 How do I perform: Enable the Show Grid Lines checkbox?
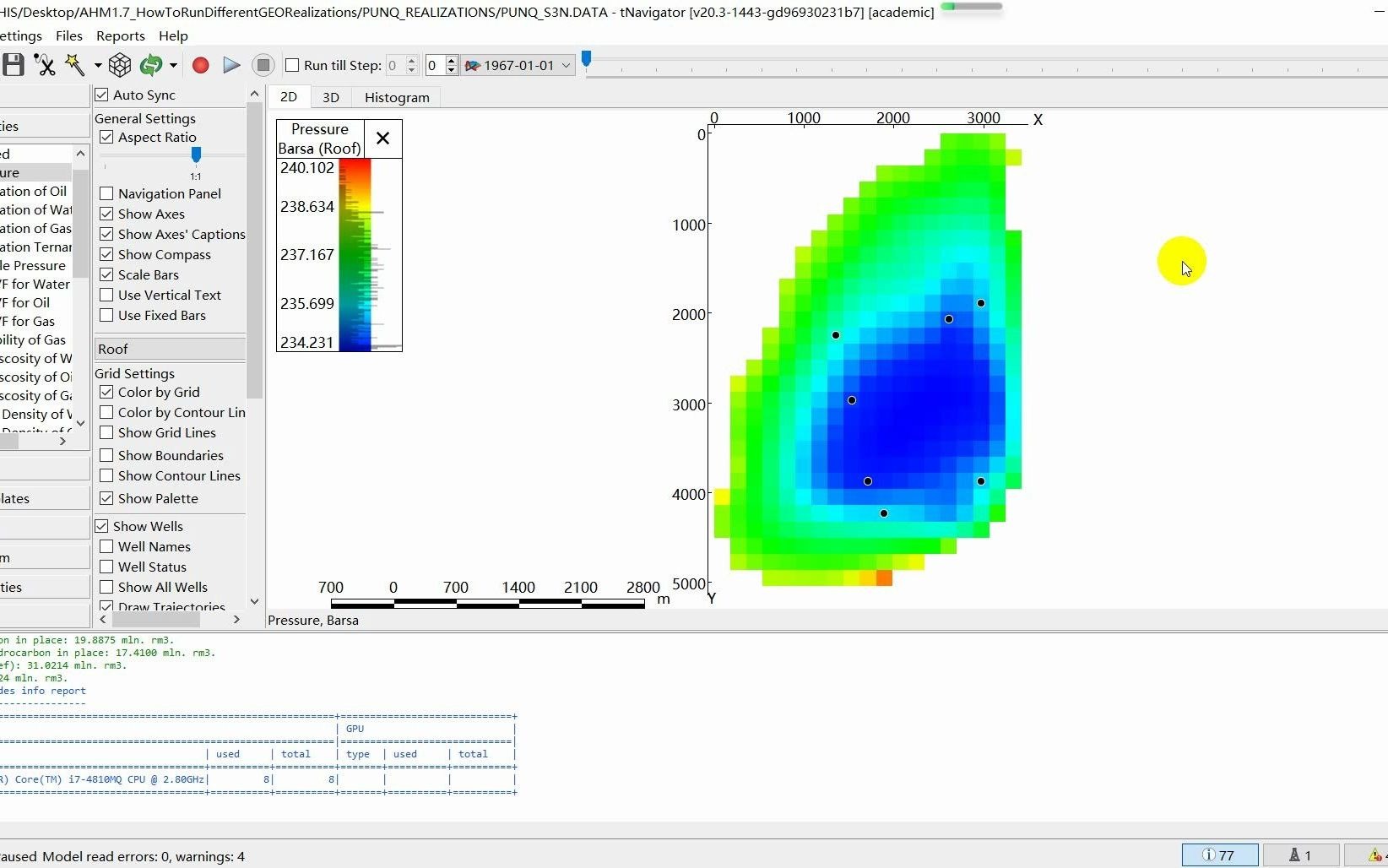coord(106,432)
